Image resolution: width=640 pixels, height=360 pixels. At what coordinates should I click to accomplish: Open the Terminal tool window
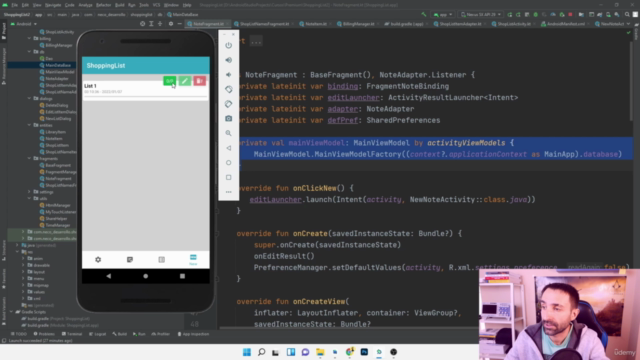pos(72,334)
